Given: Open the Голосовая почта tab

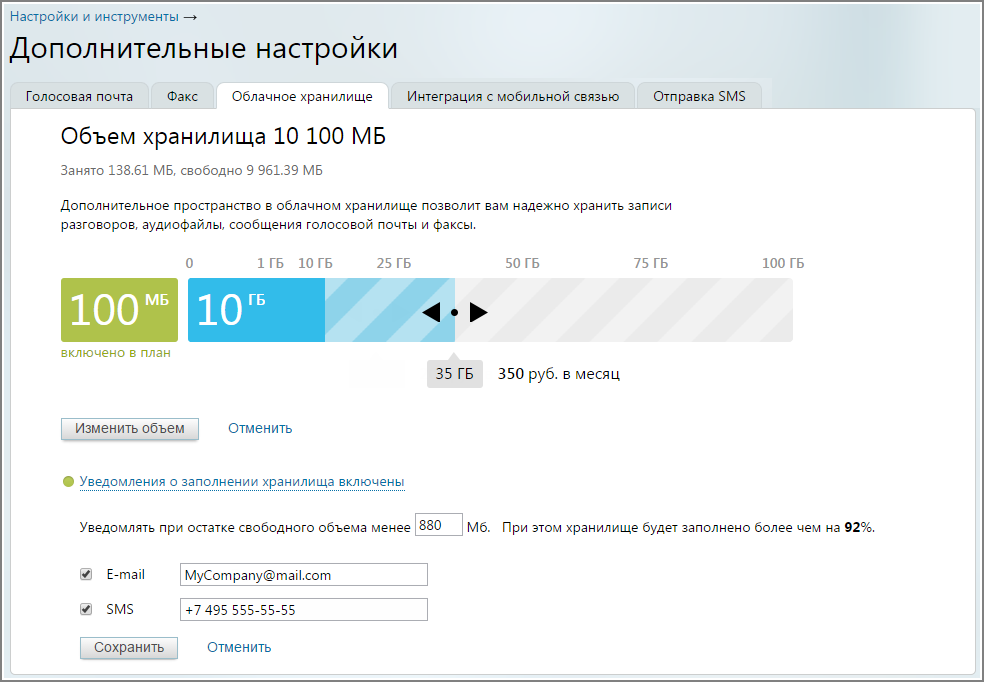Looking at the screenshot, I should pyautogui.click(x=79, y=96).
